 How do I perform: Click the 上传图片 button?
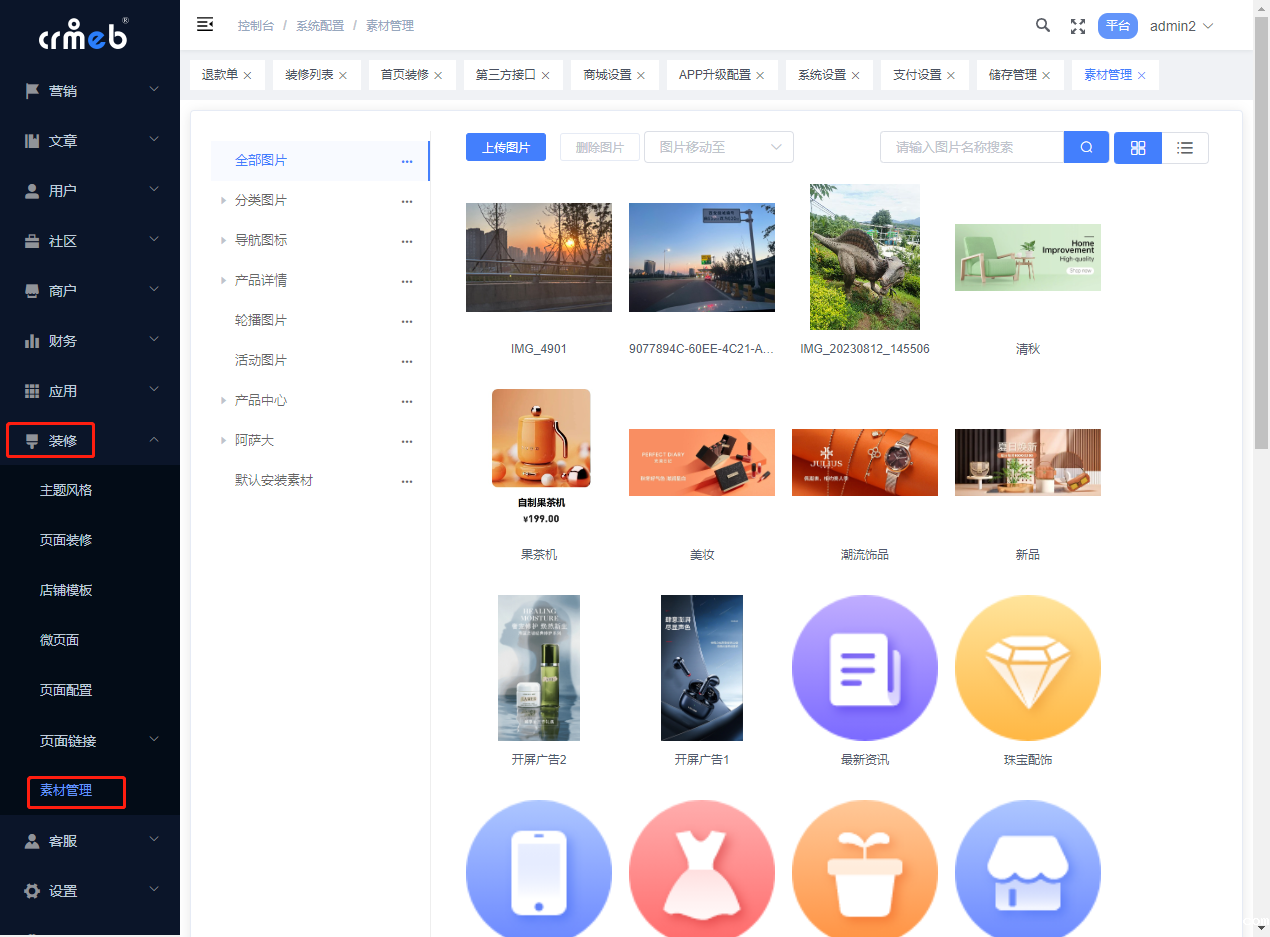coord(505,147)
